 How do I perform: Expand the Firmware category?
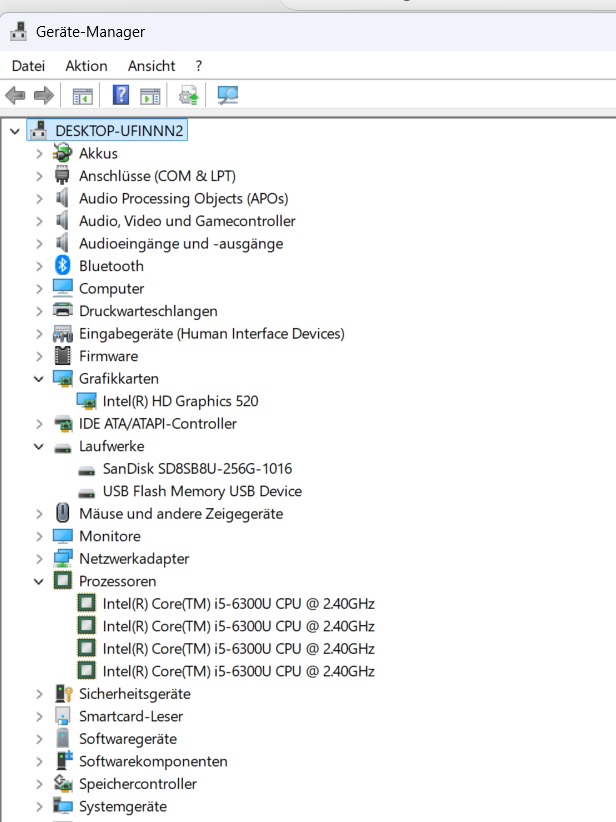[x=39, y=356]
